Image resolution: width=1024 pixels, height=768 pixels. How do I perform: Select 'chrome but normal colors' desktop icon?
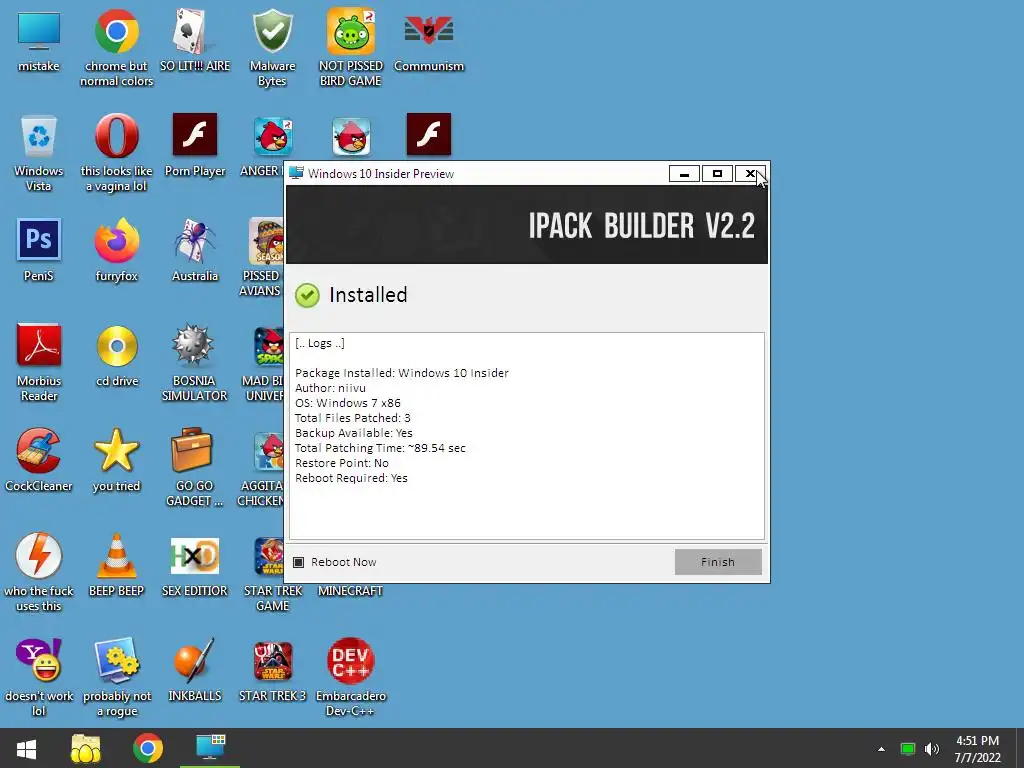click(116, 31)
